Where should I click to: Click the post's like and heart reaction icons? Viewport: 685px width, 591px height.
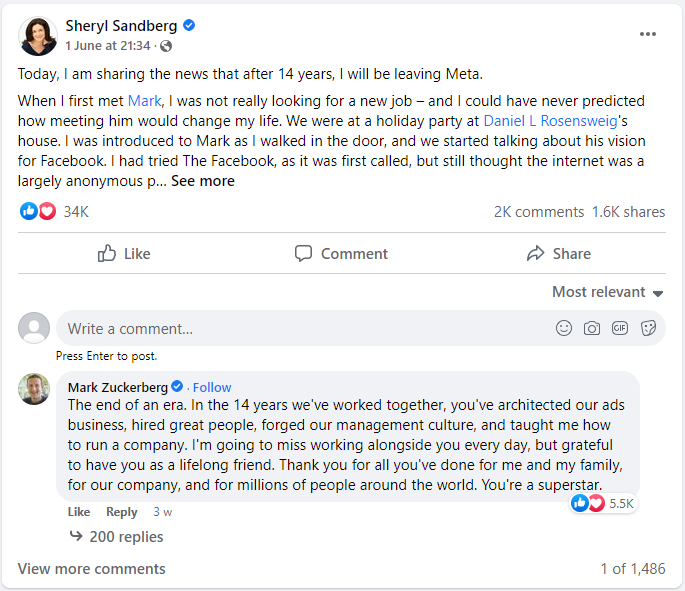(38, 211)
